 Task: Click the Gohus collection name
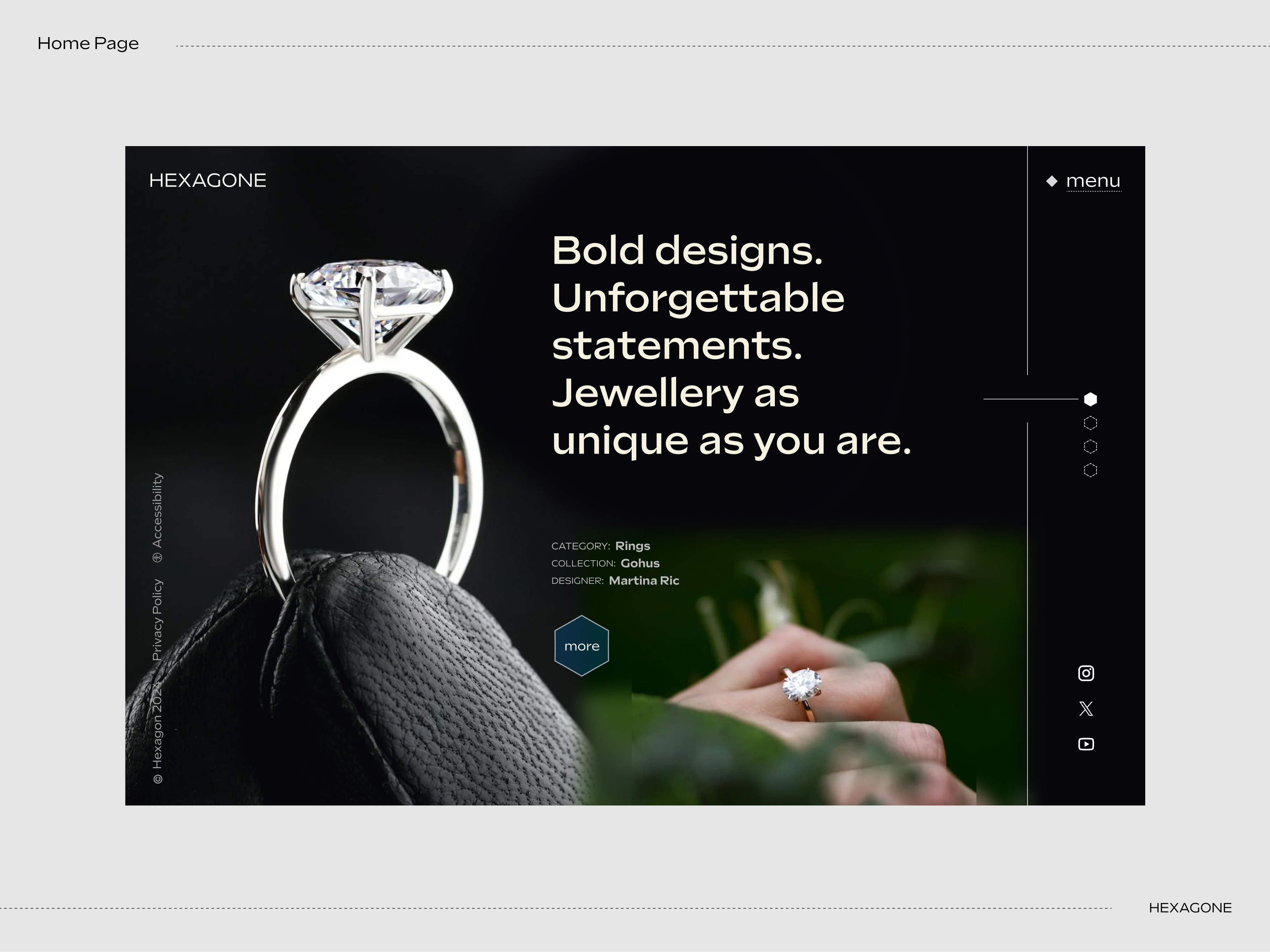coord(640,563)
